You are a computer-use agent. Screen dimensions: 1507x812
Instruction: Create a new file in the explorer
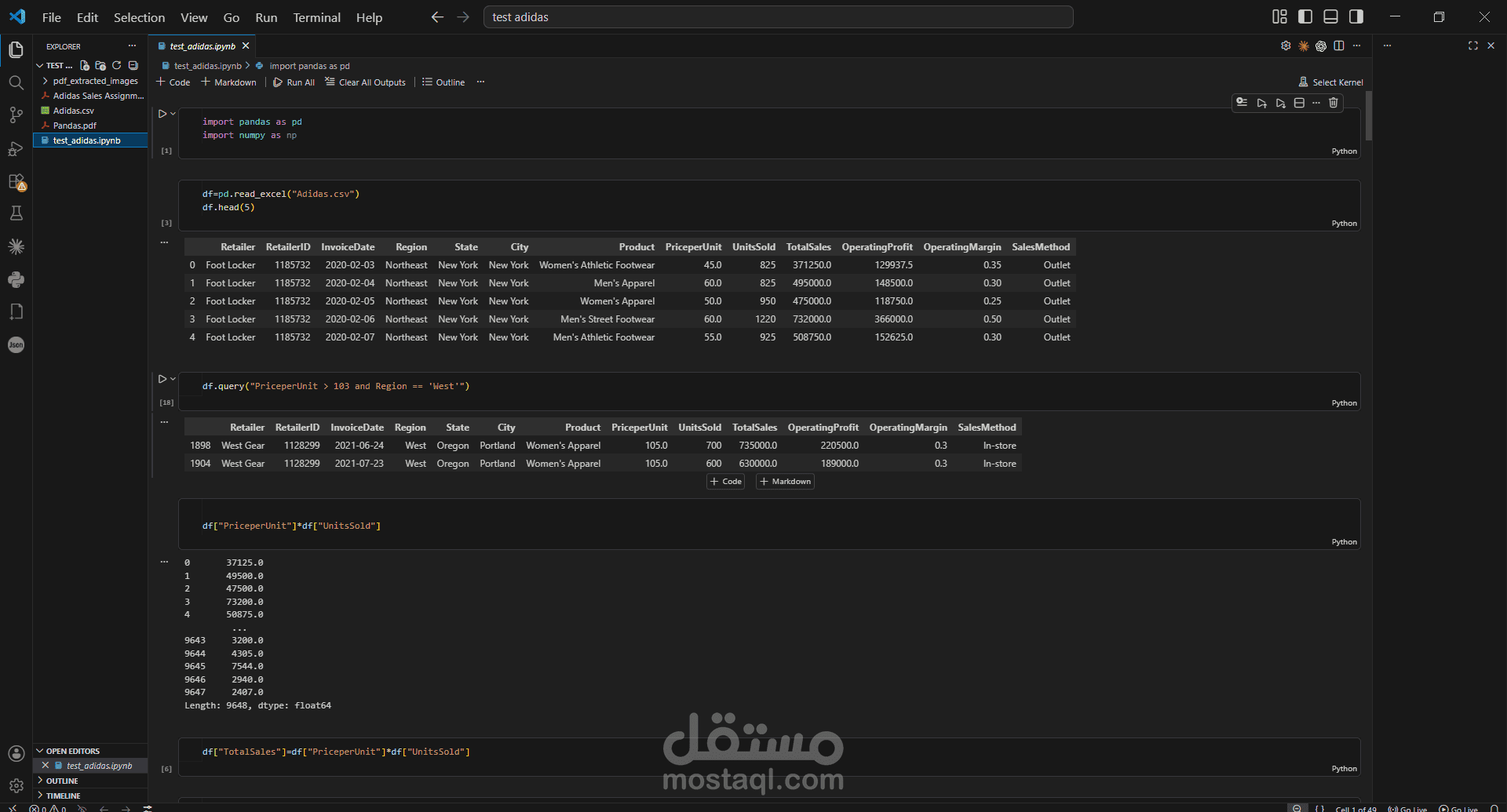coord(85,66)
